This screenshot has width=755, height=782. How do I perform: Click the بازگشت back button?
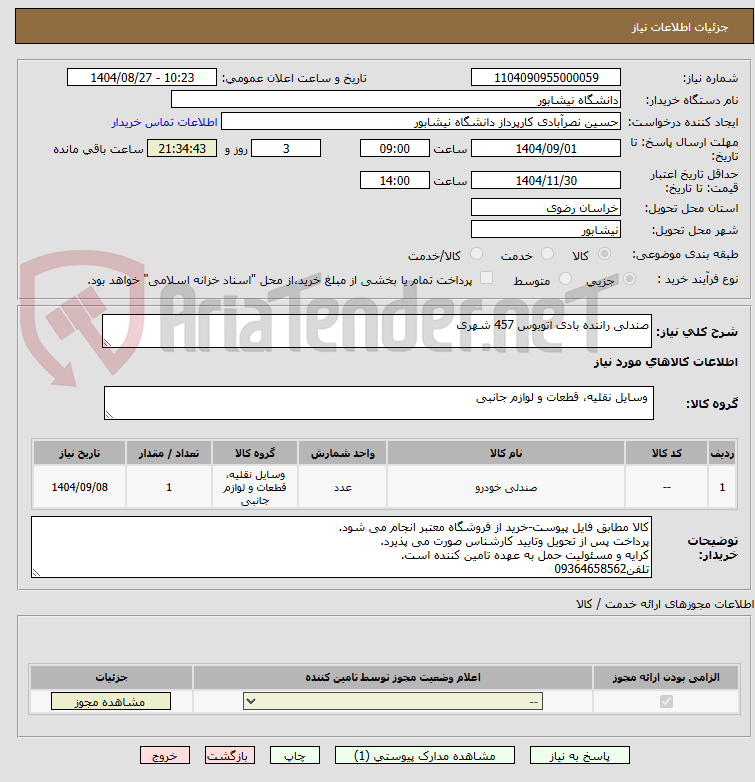pos(229,756)
